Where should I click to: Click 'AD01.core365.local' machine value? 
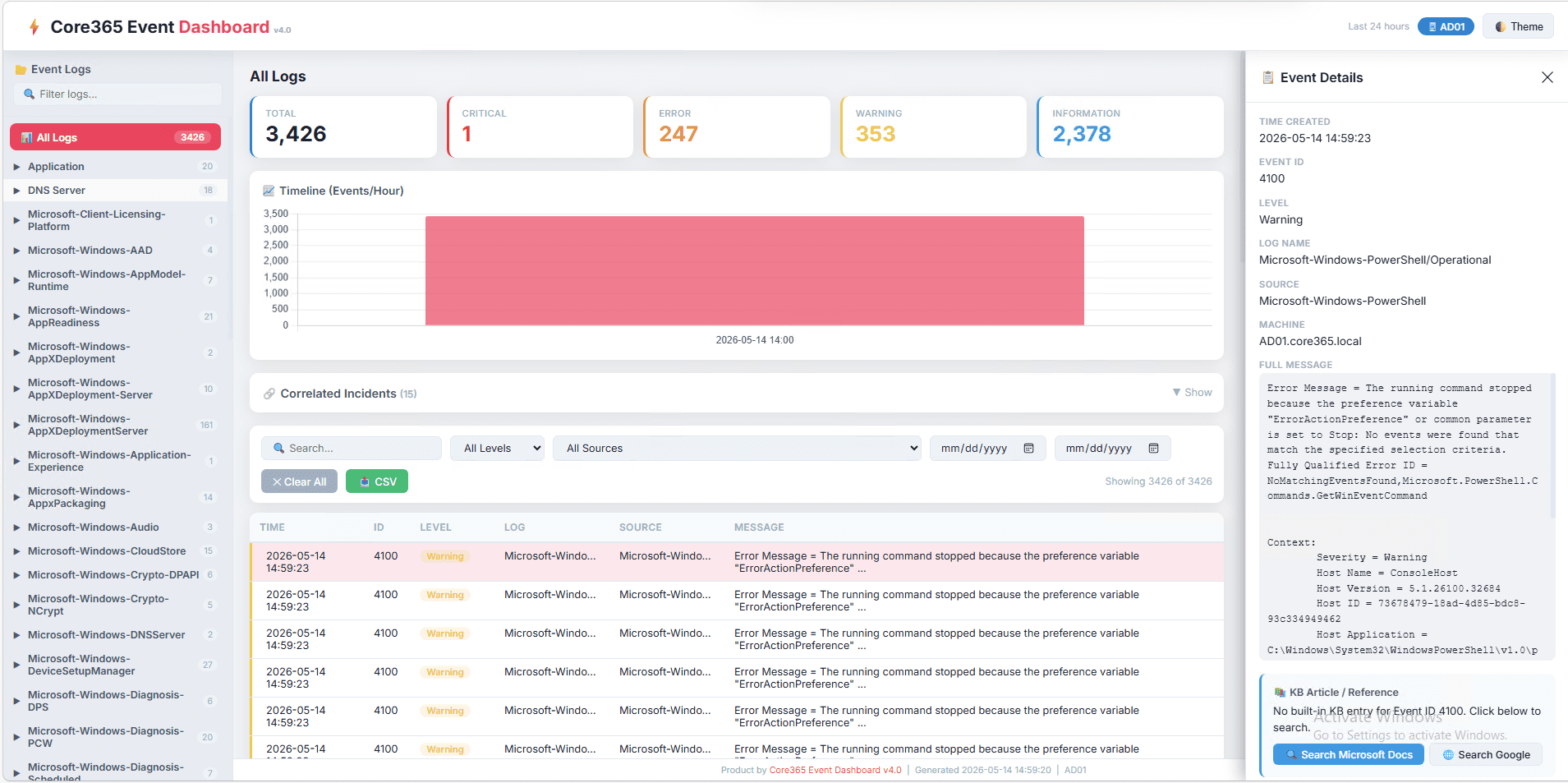(x=1310, y=342)
